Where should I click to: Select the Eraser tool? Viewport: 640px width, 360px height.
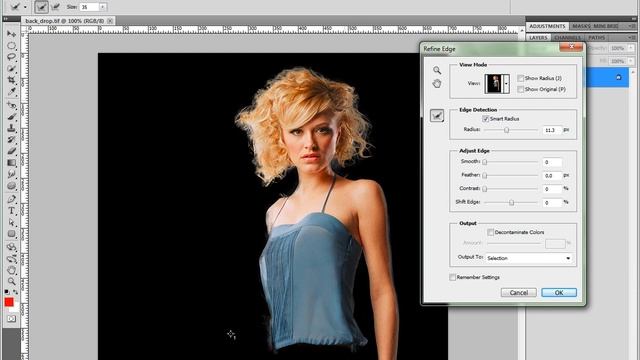point(11,151)
